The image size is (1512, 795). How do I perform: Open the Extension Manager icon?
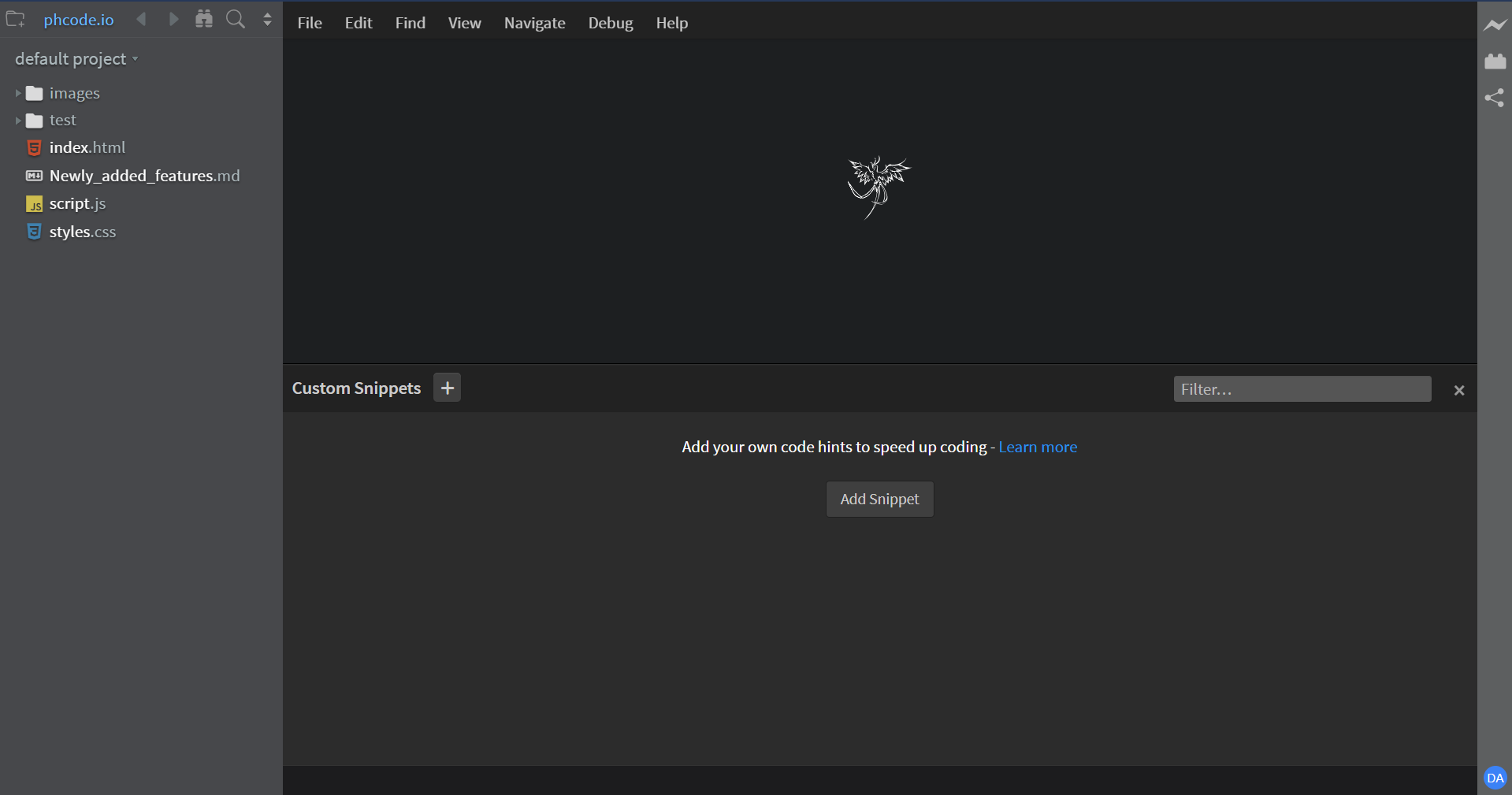pyautogui.click(x=1495, y=61)
